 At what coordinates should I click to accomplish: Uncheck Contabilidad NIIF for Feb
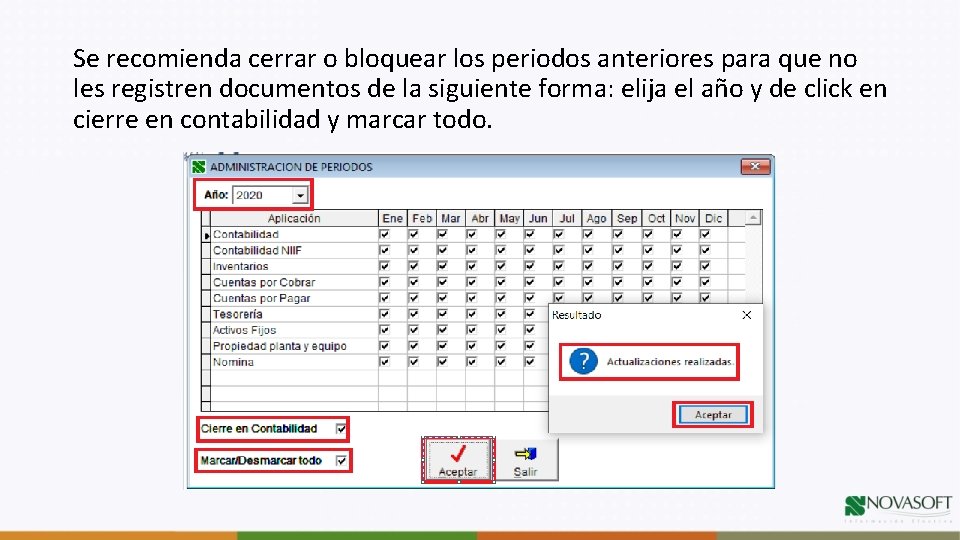(x=413, y=250)
